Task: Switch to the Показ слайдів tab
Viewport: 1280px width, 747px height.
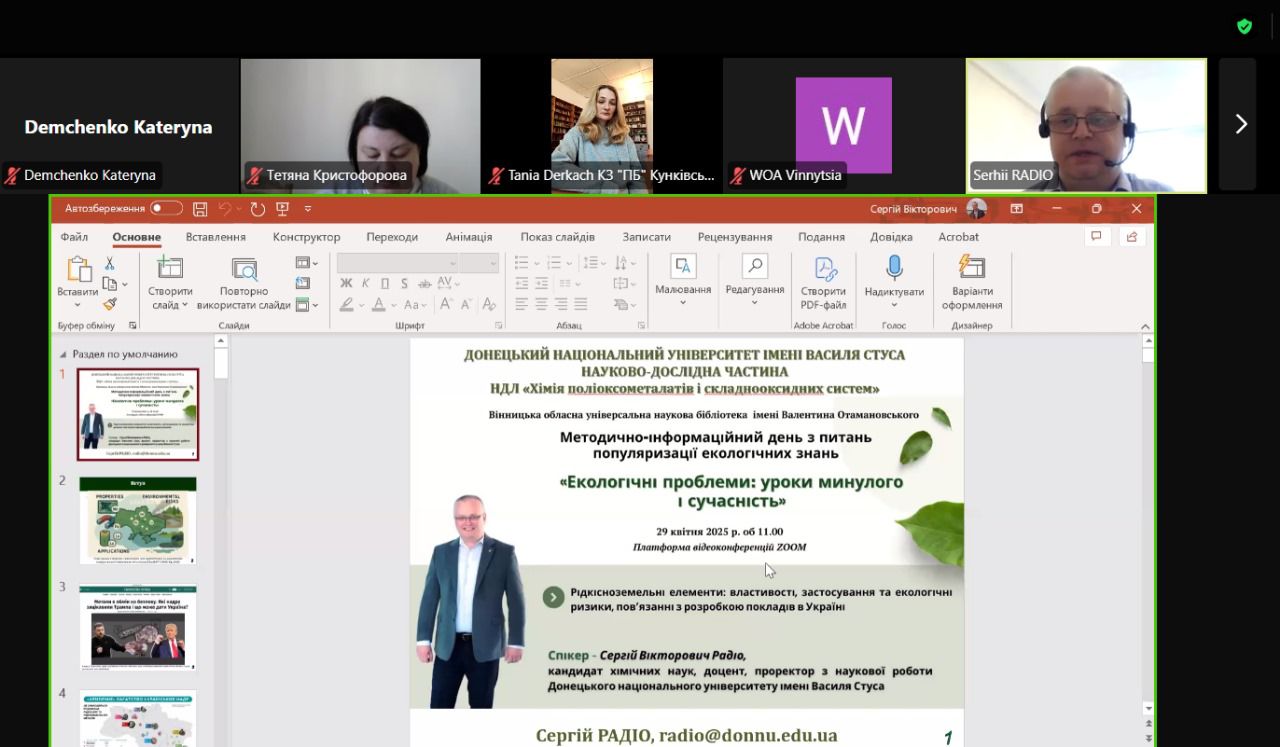Action: (557, 237)
